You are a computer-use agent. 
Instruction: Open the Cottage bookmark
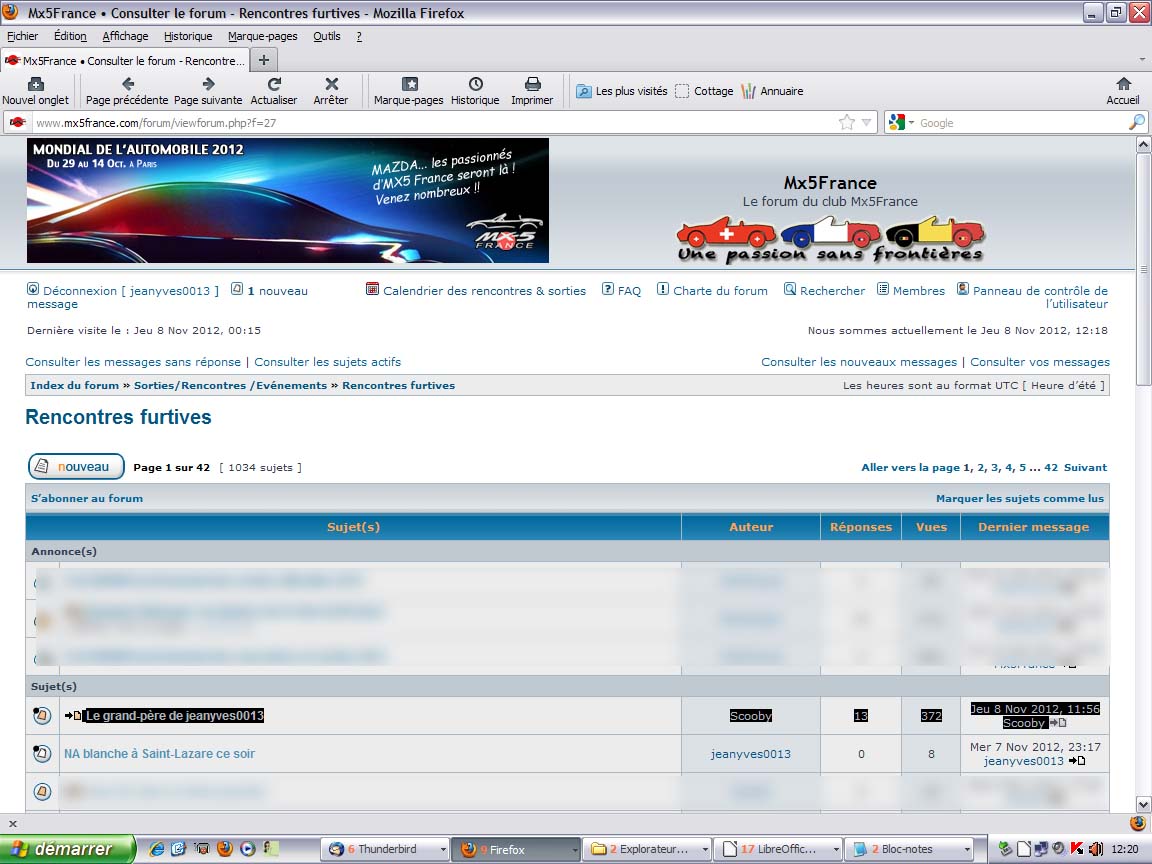(x=704, y=91)
